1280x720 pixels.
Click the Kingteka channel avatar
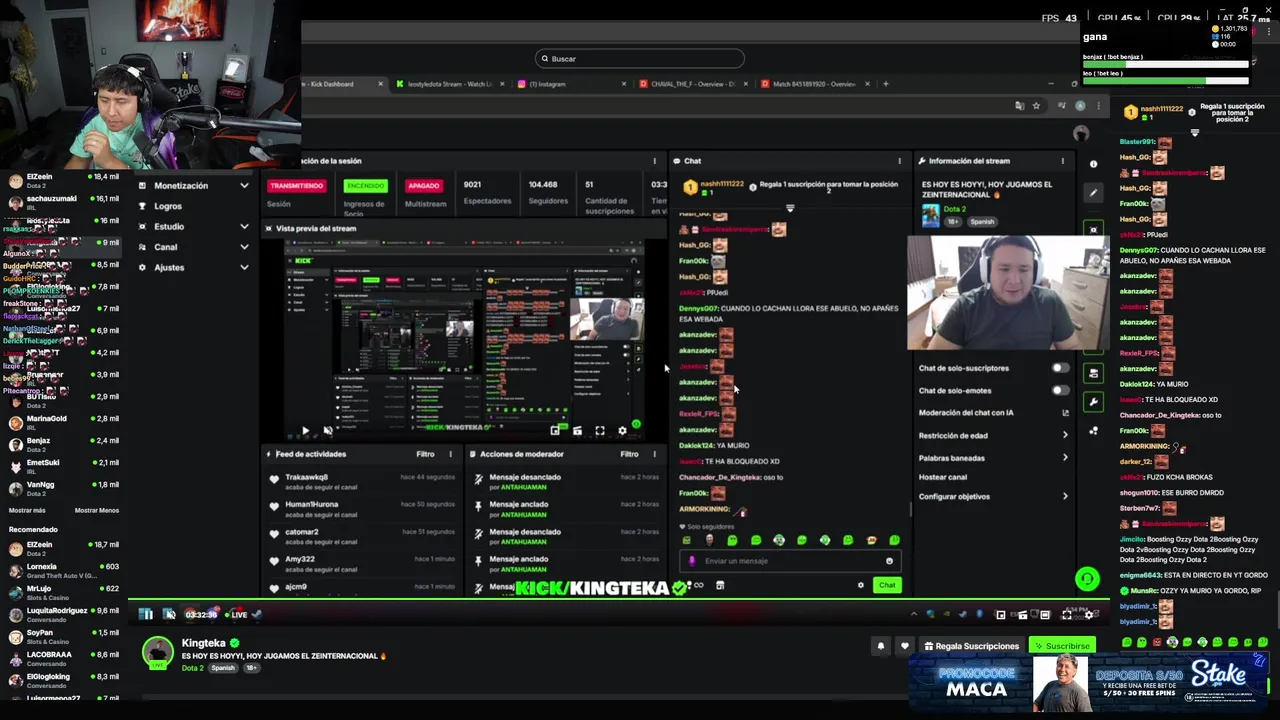point(157,653)
